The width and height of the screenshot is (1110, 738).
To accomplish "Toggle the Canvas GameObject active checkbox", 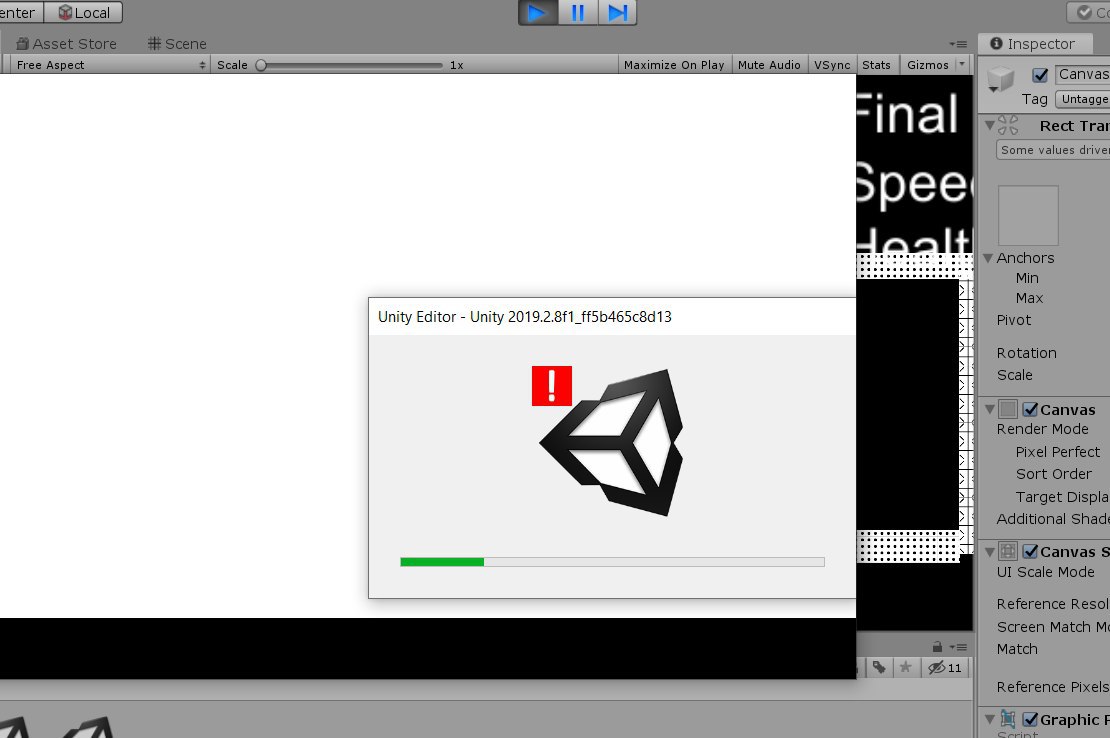I will (x=1040, y=75).
